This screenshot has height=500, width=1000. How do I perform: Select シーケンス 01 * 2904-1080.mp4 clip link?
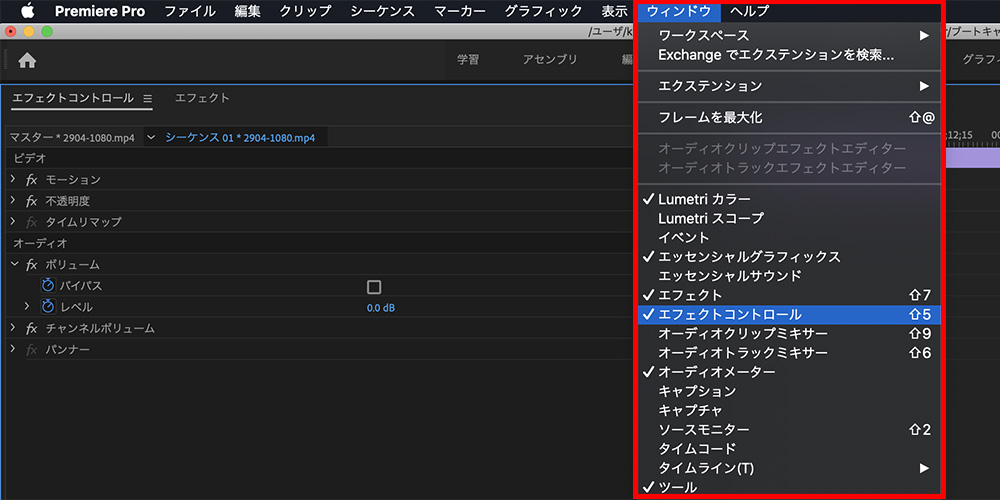(x=240, y=138)
